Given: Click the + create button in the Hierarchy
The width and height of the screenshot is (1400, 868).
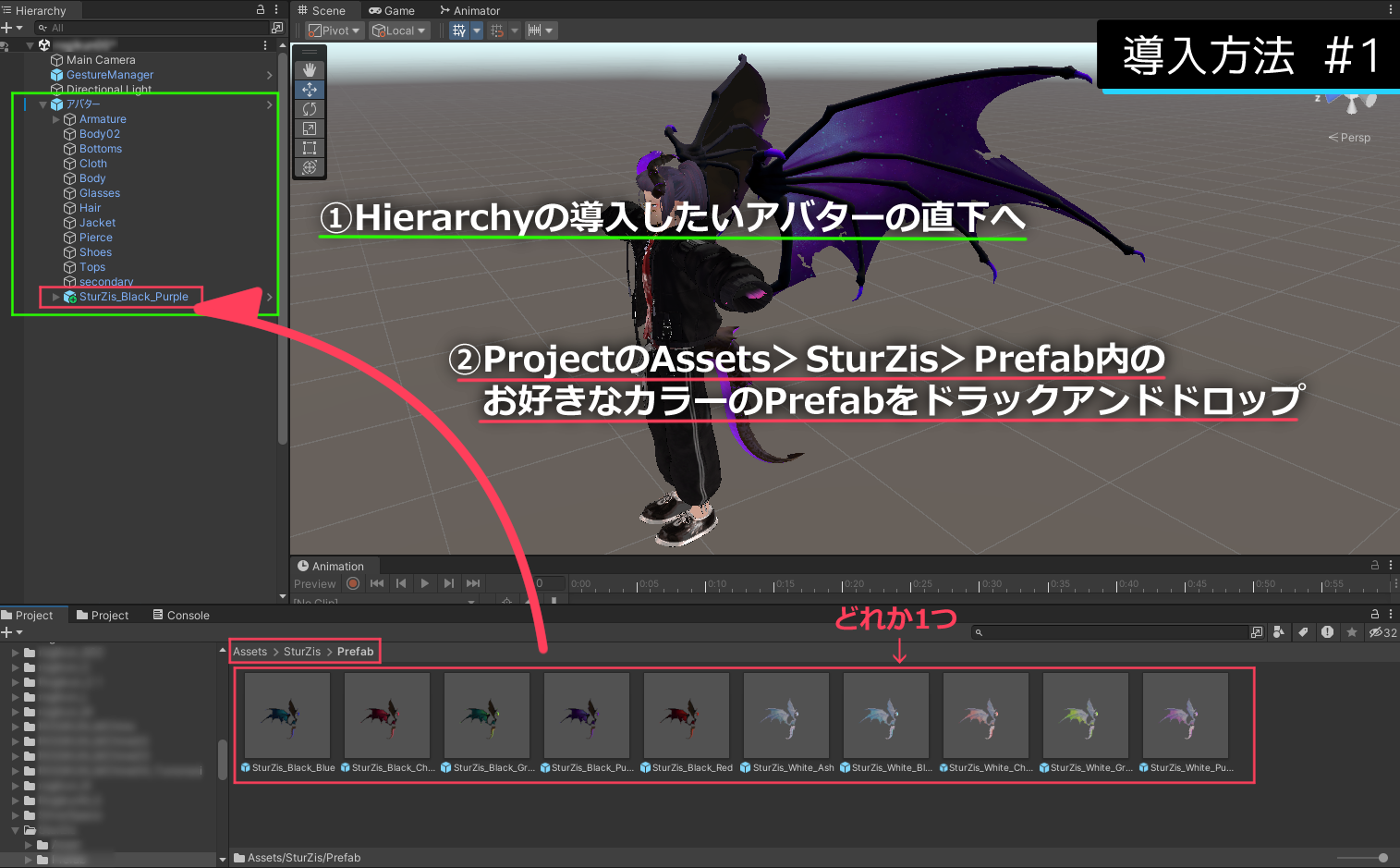Looking at the screenshot, I should click(x=8, y=27).
